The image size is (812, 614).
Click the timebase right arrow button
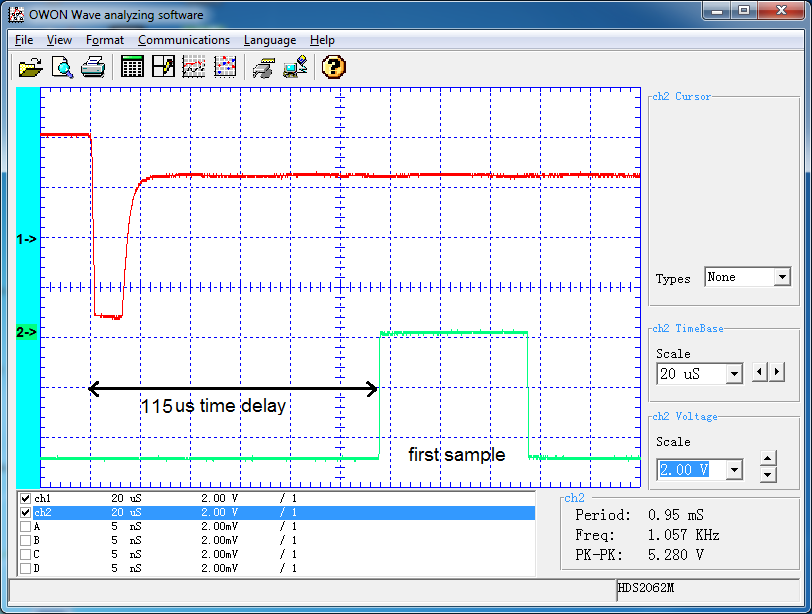pos(777,372)
